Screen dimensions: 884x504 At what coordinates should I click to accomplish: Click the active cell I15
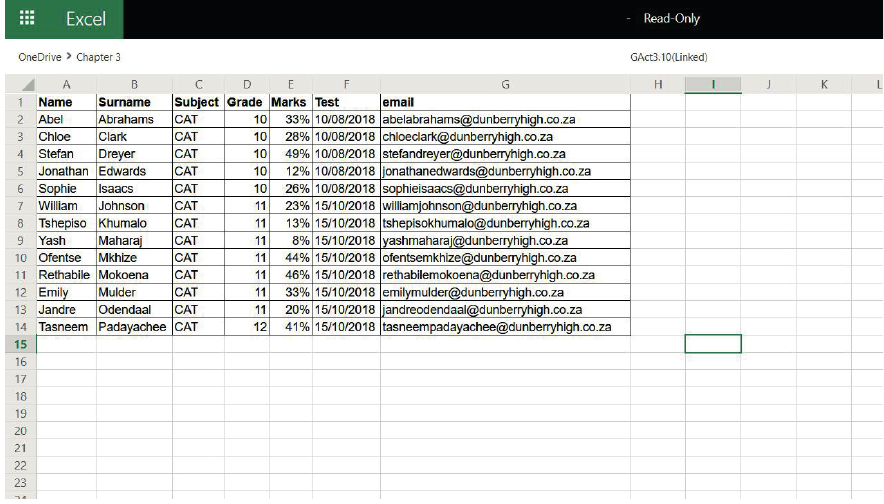coord(713,344)
